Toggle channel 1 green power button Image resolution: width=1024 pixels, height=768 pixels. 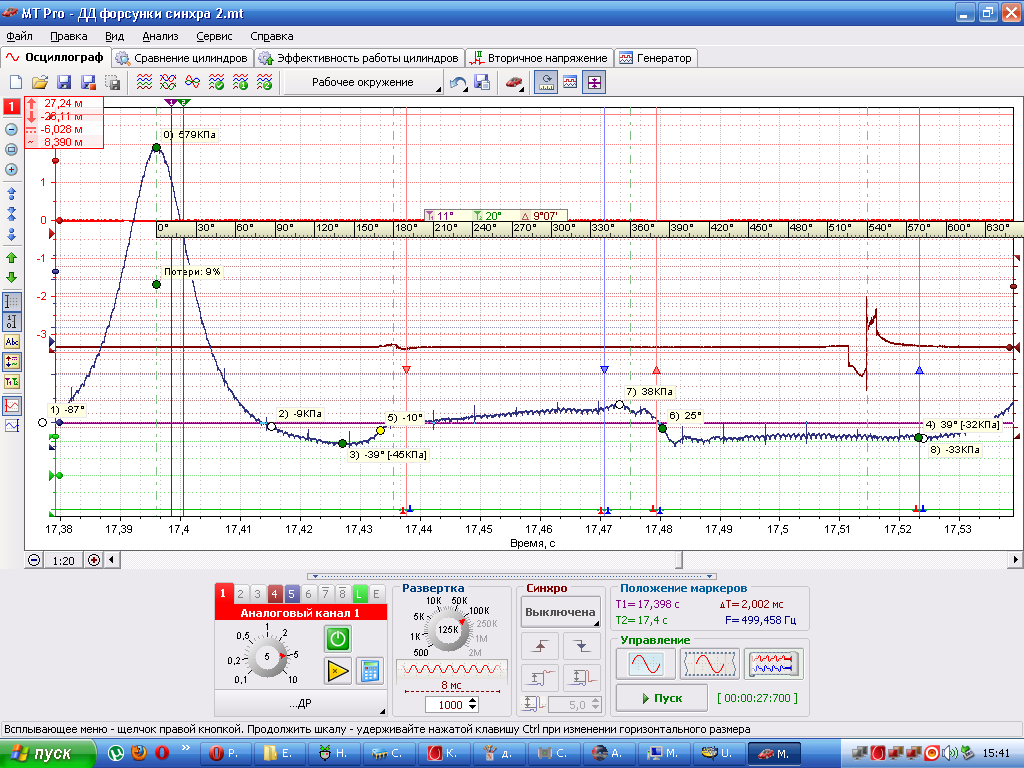tap(338, 639)
